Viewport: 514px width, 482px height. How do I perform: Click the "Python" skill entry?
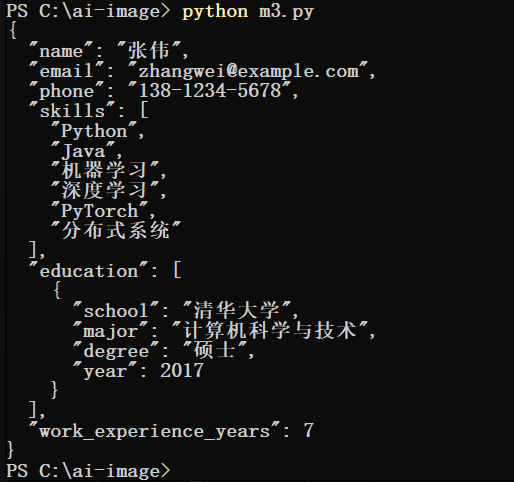94,131
